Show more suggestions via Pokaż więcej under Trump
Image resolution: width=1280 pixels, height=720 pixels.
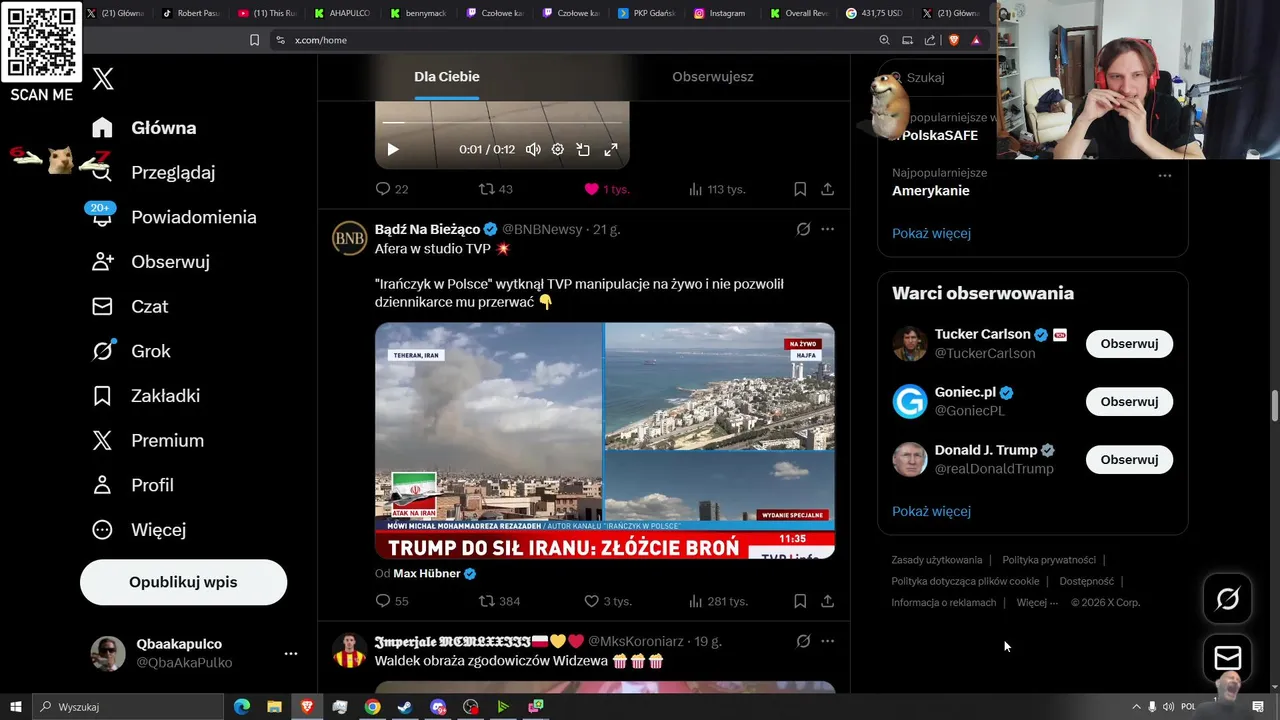coord(931,511)
